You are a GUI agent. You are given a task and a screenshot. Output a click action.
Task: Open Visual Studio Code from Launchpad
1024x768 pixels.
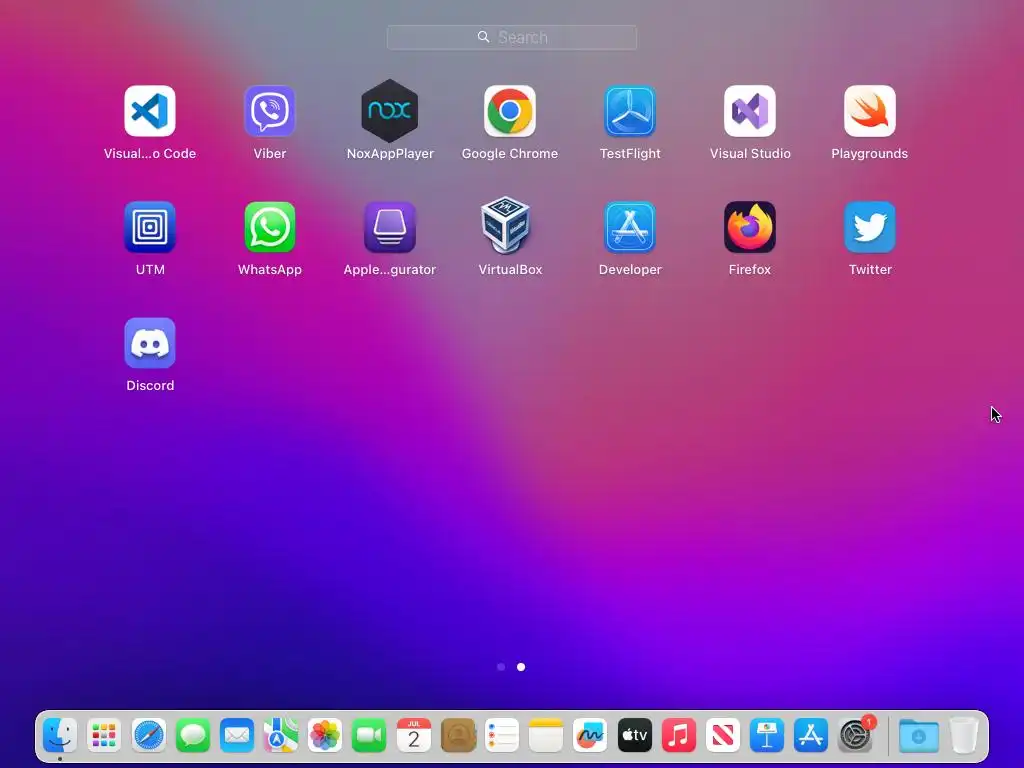(150, 111)
